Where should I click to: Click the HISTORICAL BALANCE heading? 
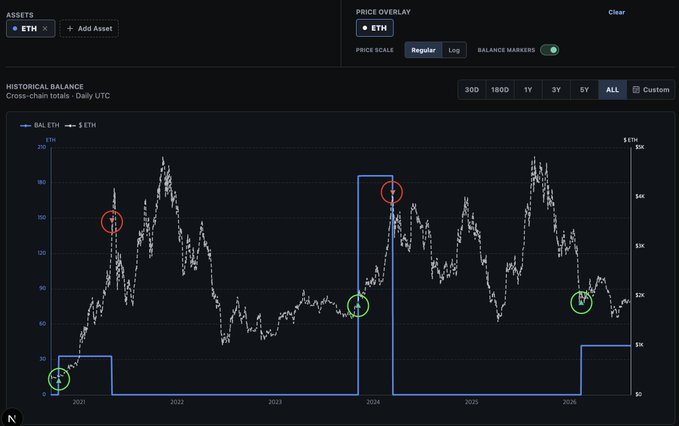pyautogui.click(x=45, y=87)
